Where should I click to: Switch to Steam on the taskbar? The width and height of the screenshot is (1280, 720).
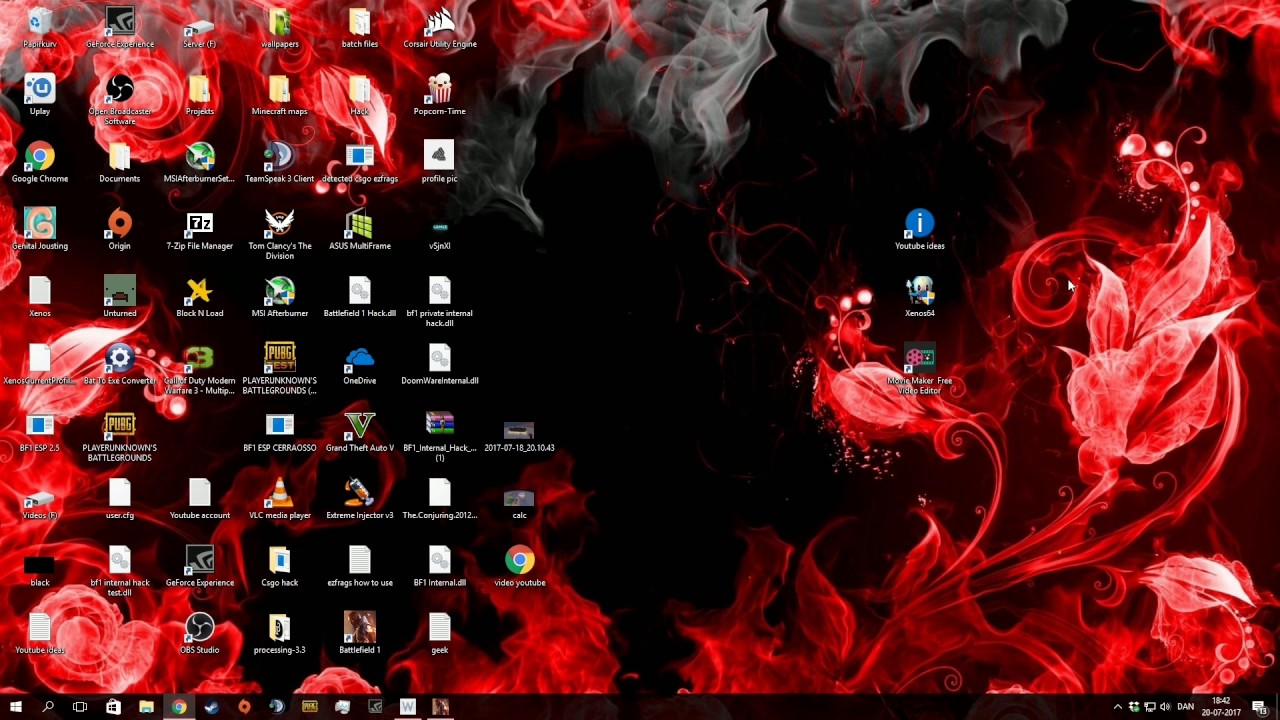[x=211, y=707]
